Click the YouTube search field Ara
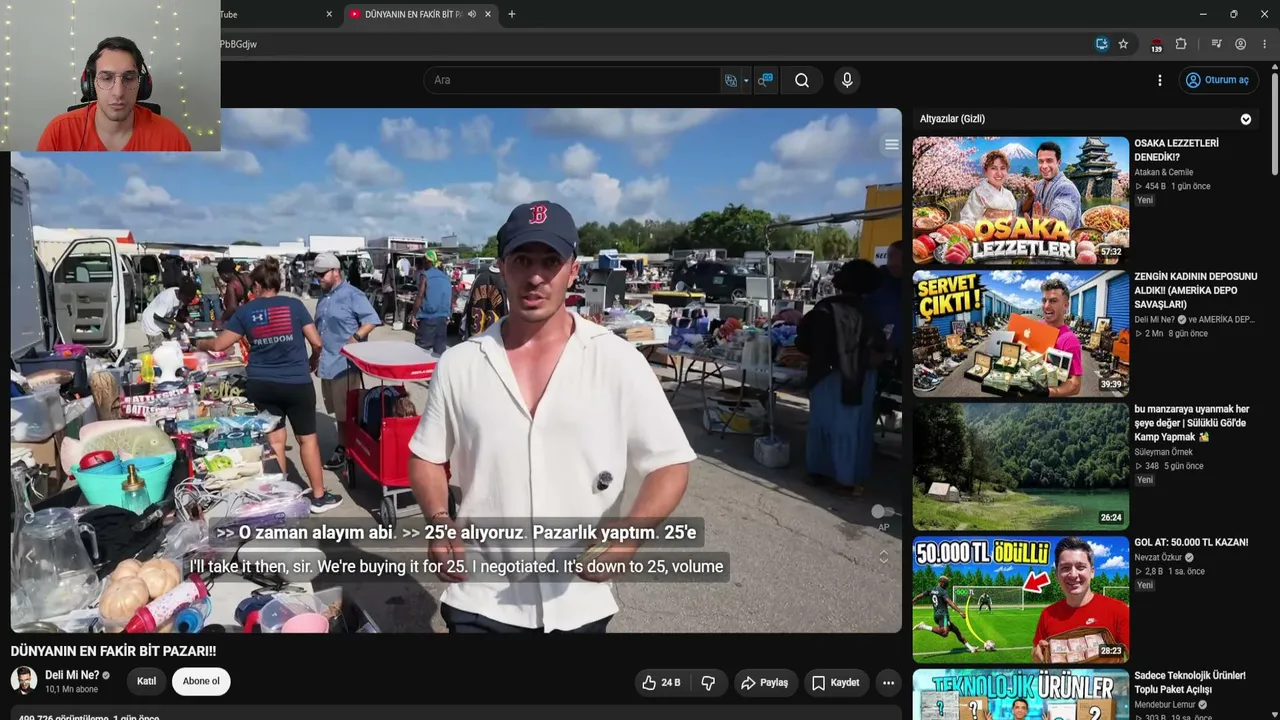The height and width of the screenshot is (720, 1280). (571, 80)
